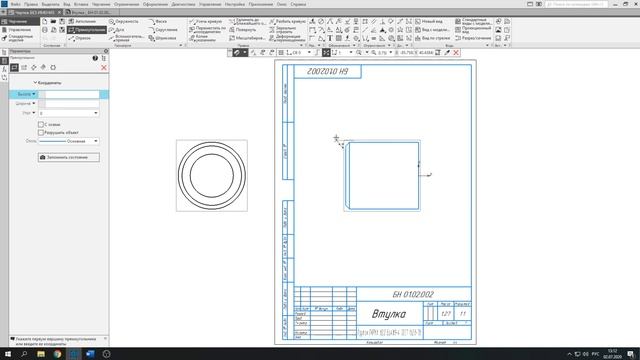Screen dimensions: 640x360
Task: Collapse the Координаты section
Action: click(35, 83)
